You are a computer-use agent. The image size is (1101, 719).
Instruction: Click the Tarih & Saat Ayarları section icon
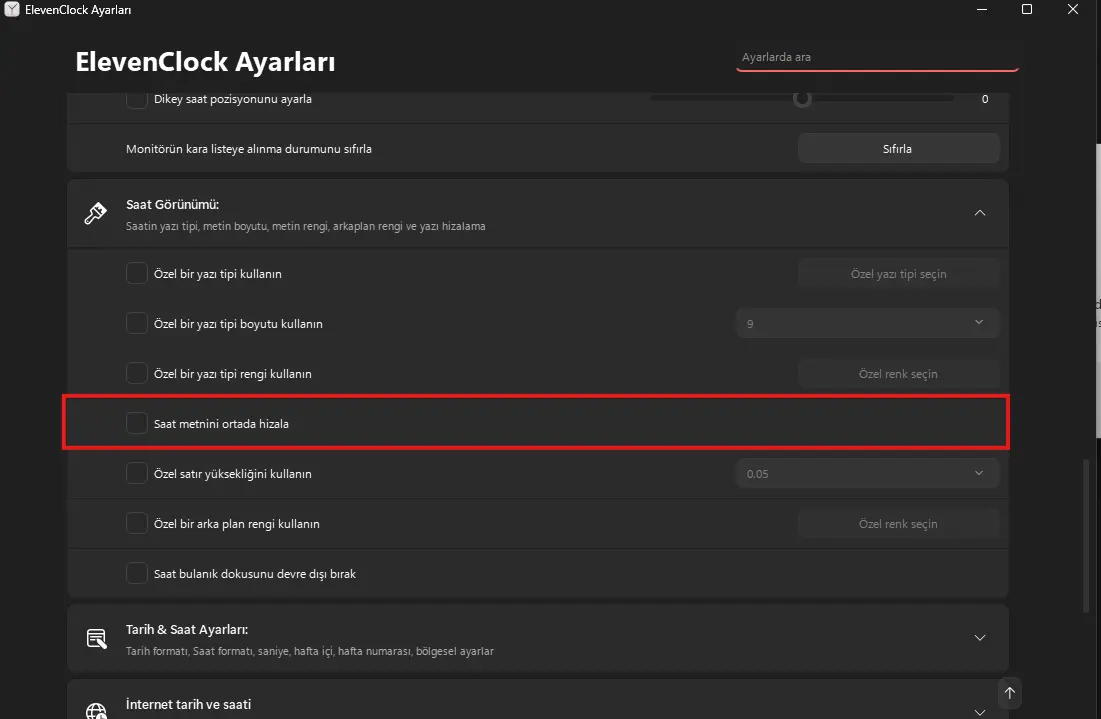click(x=96, y=638)
